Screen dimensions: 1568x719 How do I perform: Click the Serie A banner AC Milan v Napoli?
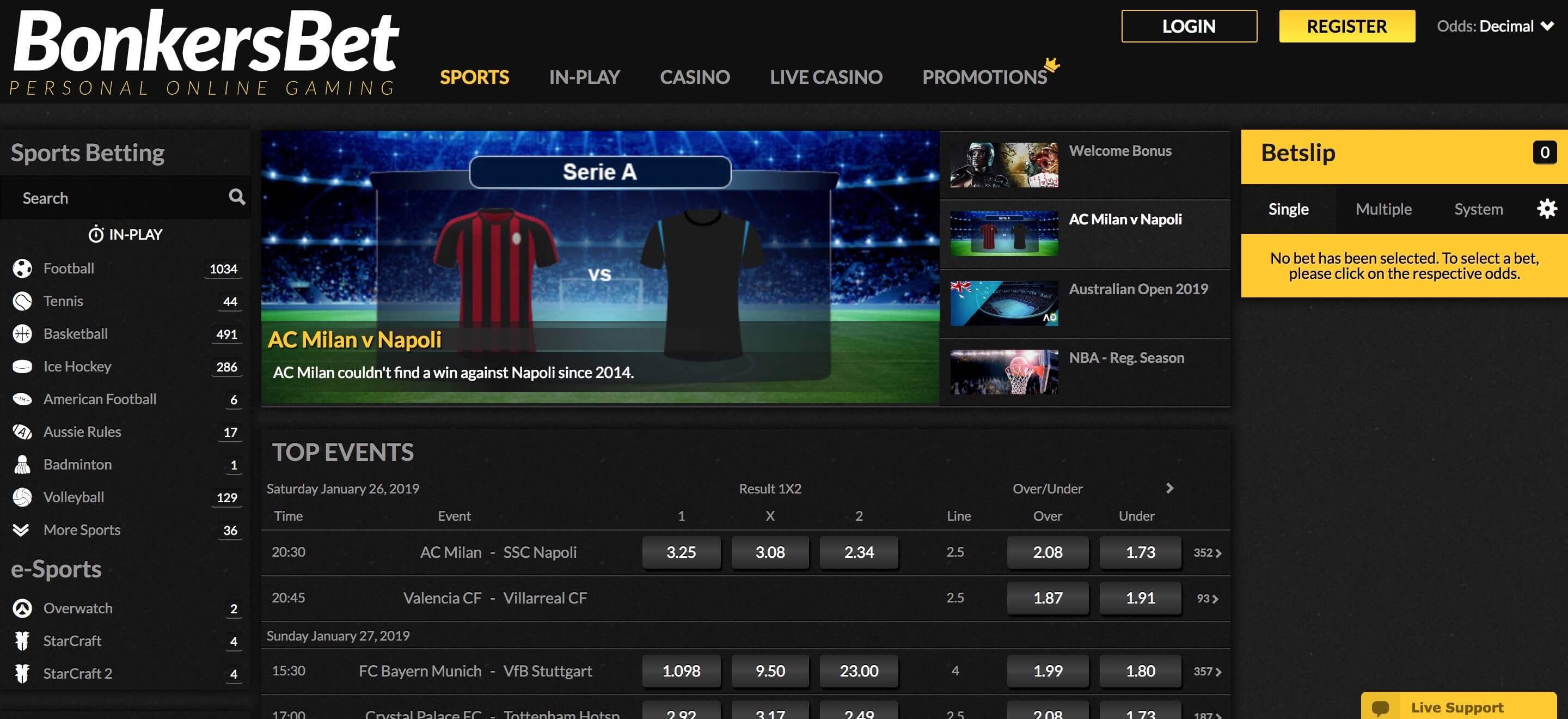pyautogui.click(x=599, y=267)
